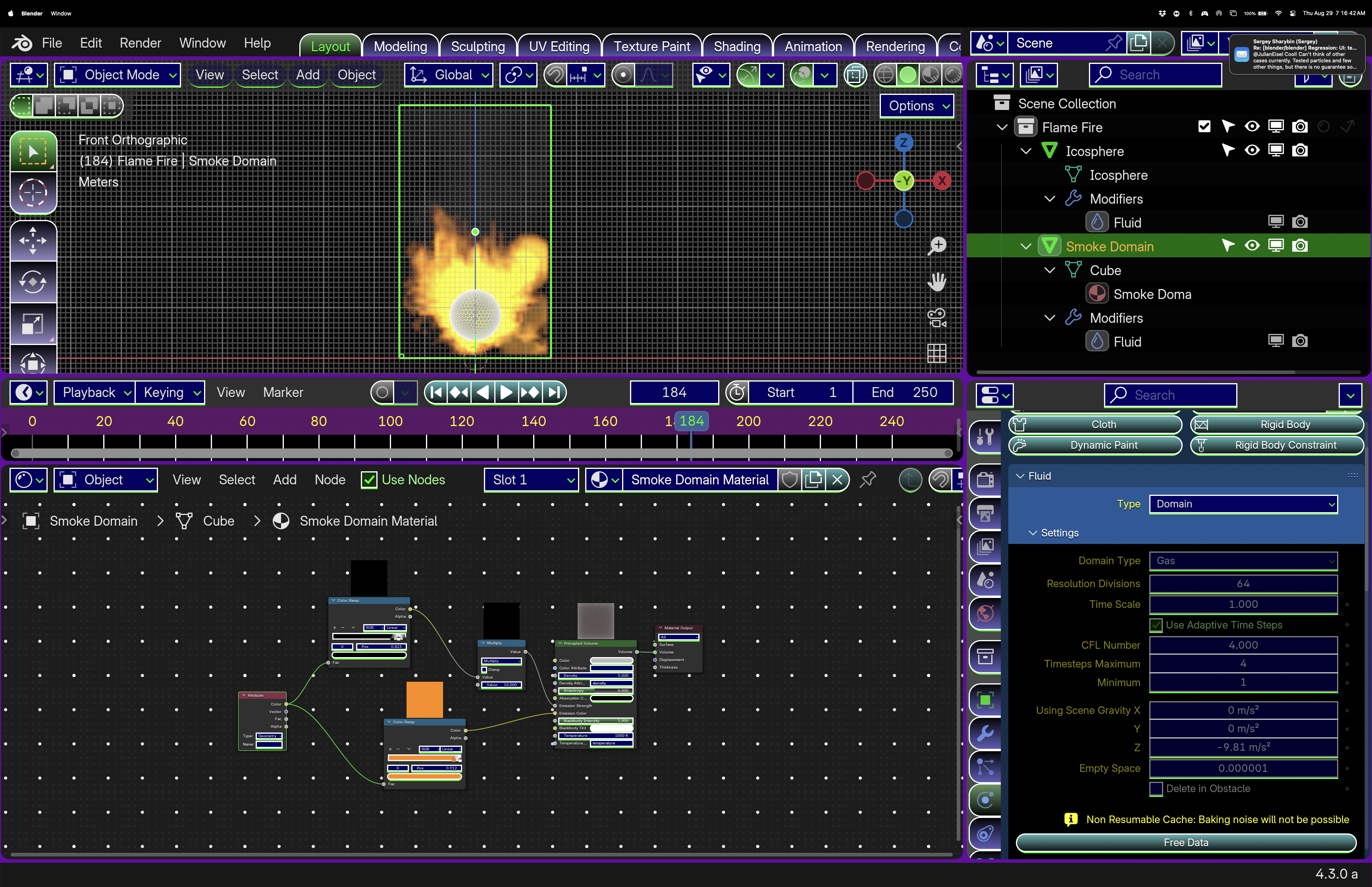
Task: Toggle camera view icon in viewport
Action: click(x=937, y=317)
